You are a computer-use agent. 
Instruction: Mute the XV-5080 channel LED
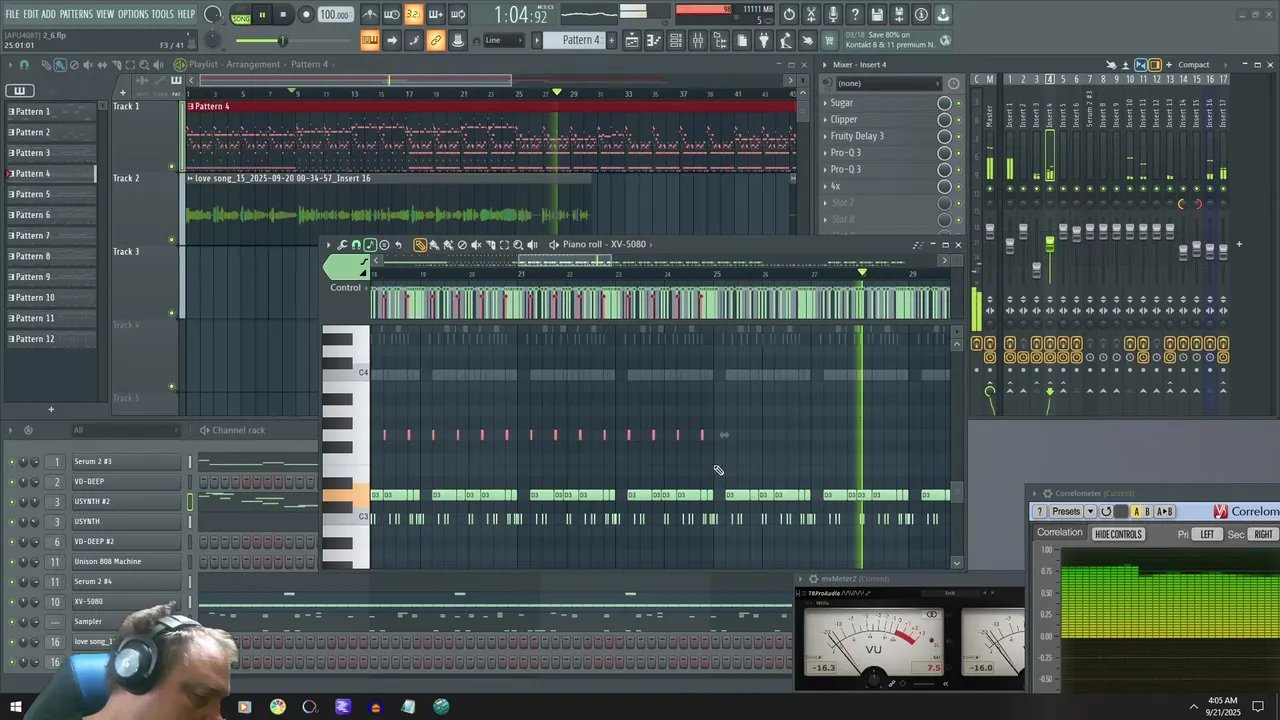(x=12, y=602)
